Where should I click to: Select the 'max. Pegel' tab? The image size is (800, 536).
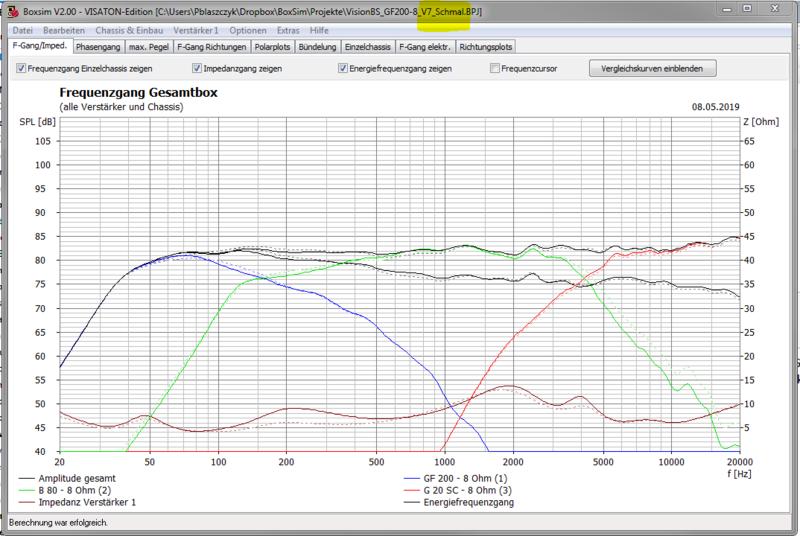tap(149, 46)
